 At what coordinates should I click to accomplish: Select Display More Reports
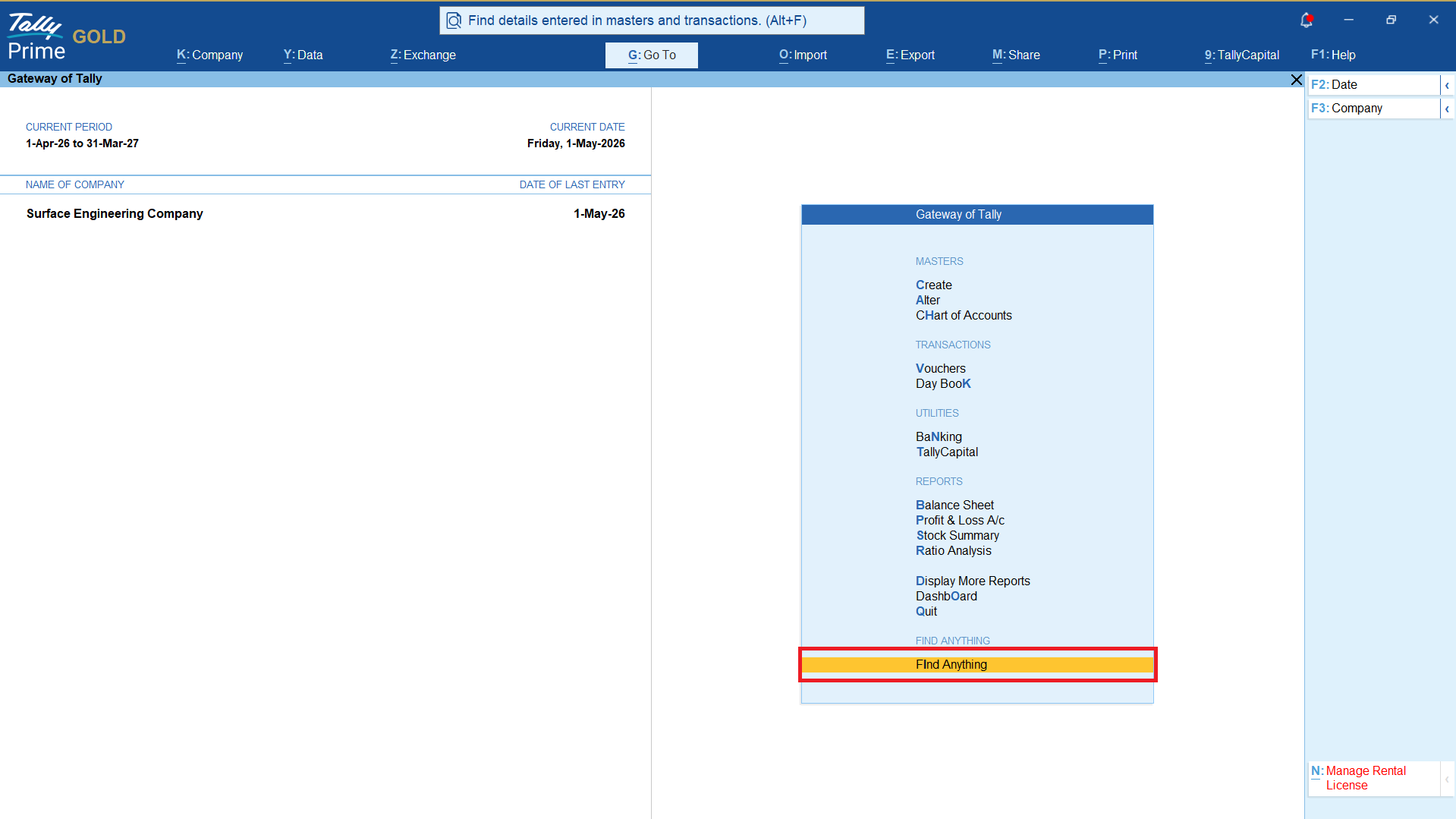pyautogui.click(x=973, y=581)
